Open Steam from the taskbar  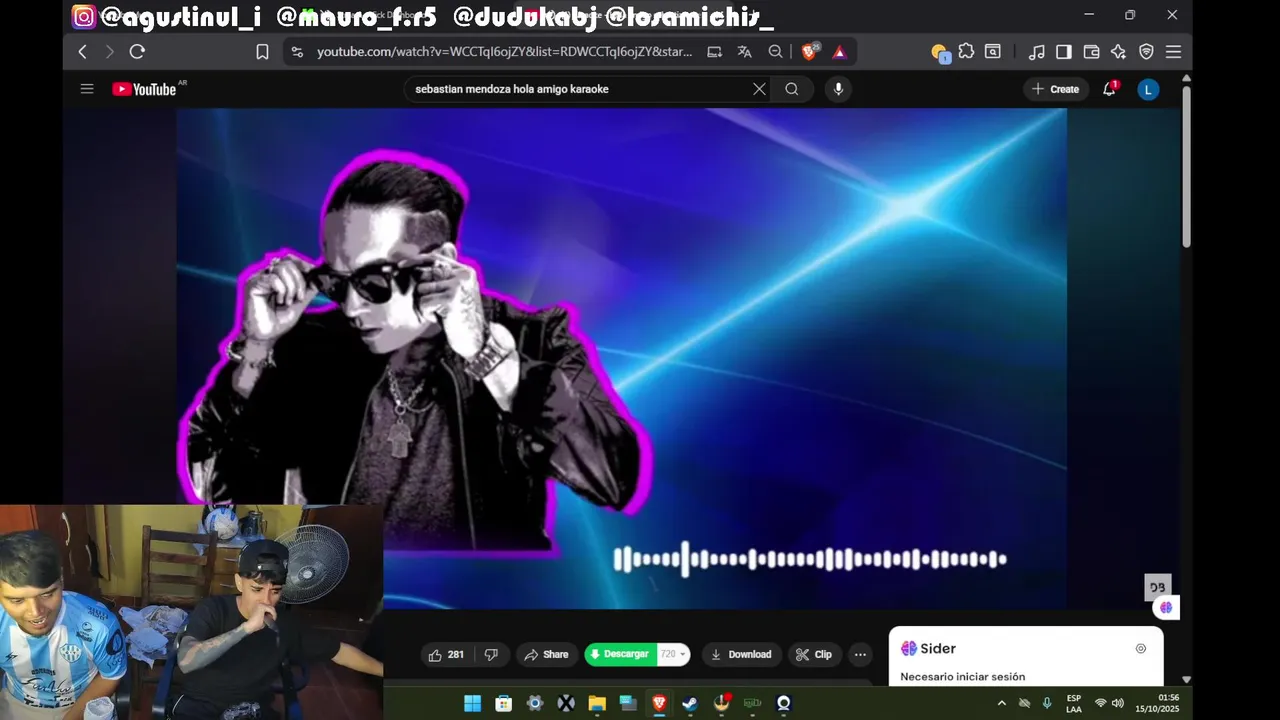coord(690,703)
